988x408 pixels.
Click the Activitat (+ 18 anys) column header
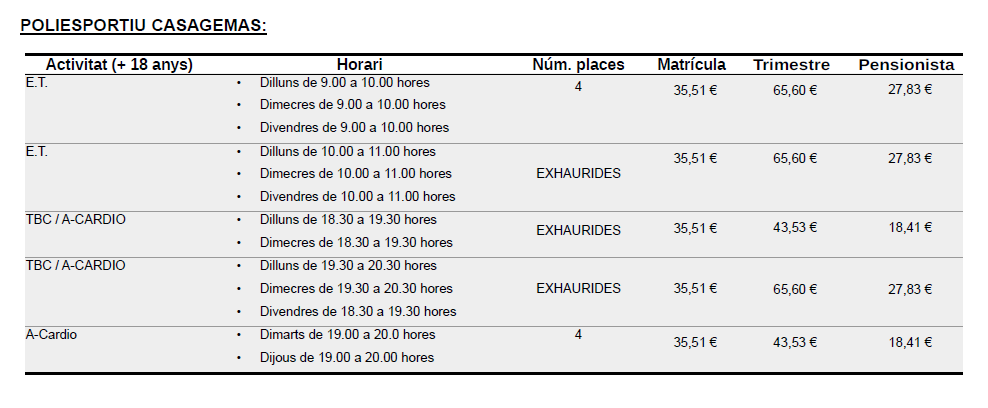(x=119, y=65)
